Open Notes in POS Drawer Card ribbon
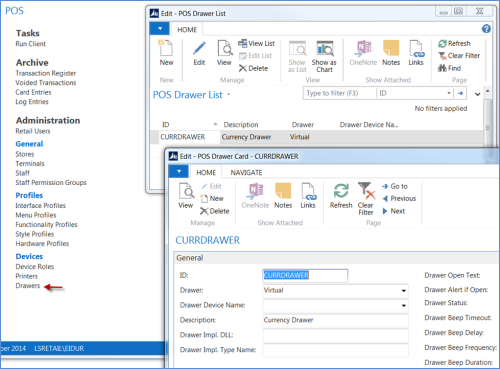 click(283, 196)
